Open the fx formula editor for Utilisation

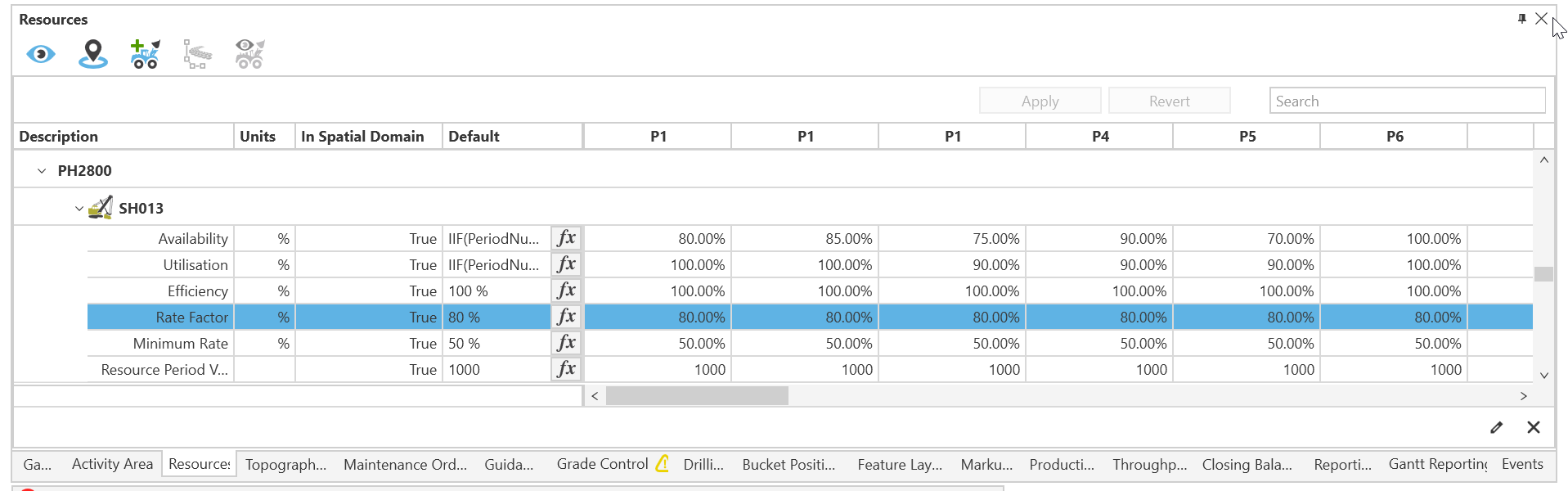[566, 264]
